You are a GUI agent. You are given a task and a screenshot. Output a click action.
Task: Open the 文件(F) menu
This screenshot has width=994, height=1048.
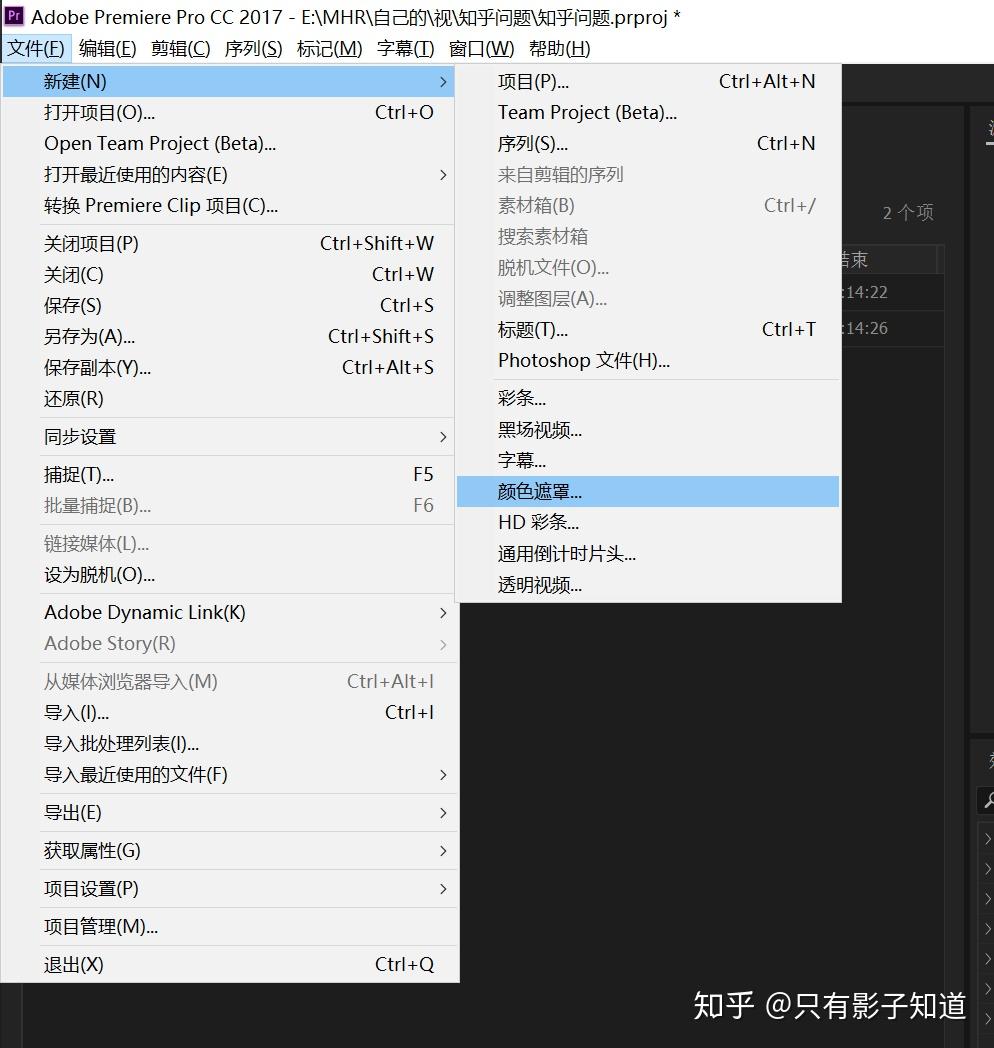point(35,49)
